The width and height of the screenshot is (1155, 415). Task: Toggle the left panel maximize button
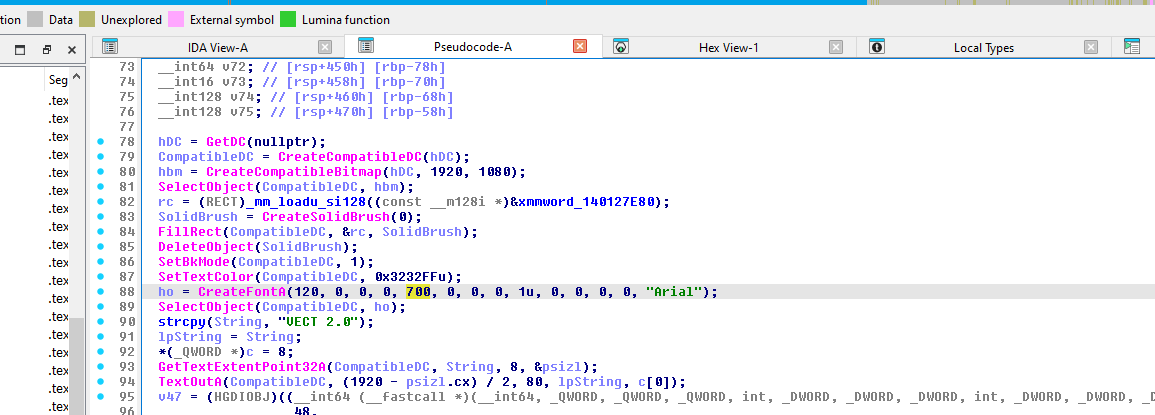20,49
